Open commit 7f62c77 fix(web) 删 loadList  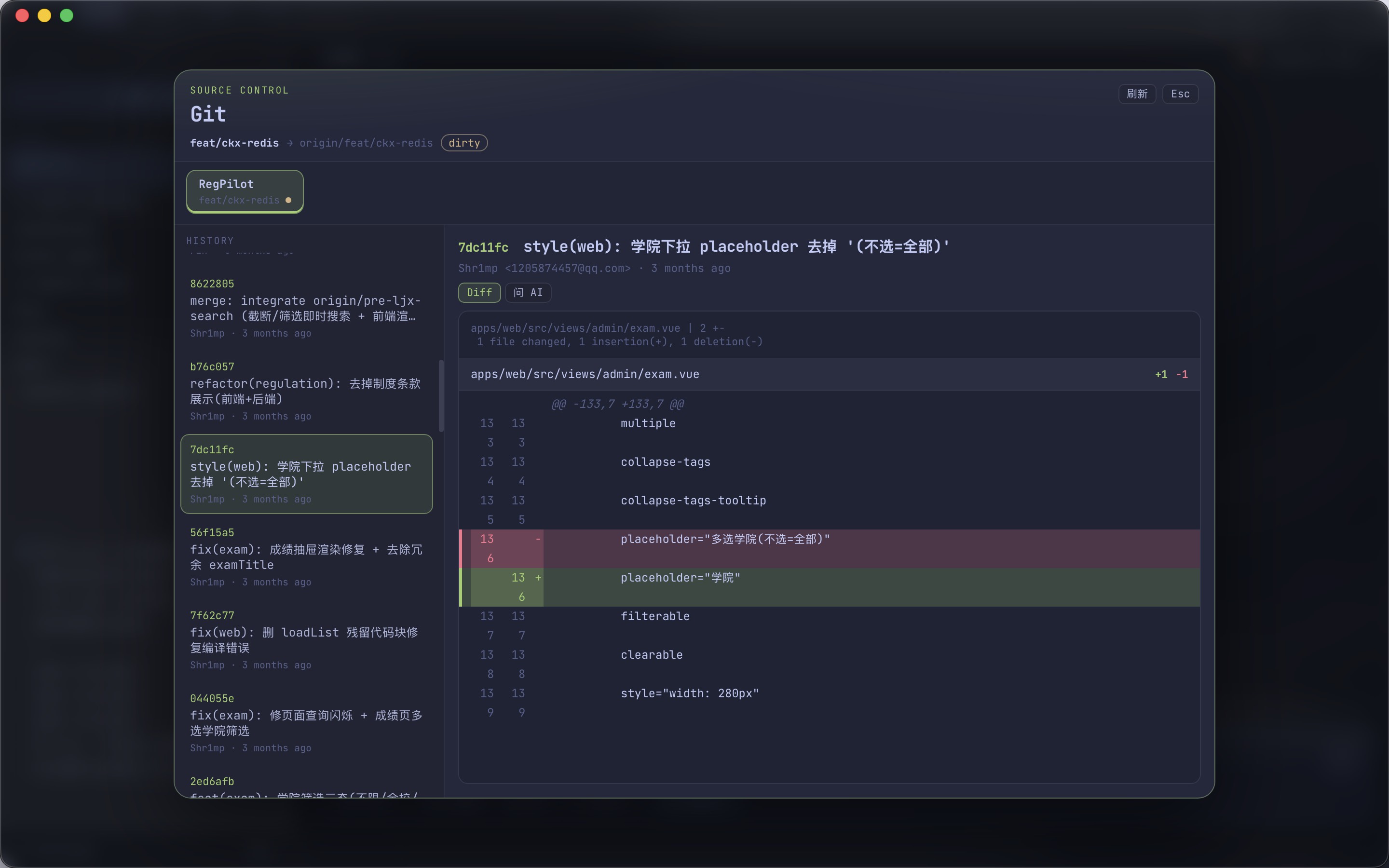point(307,639)
